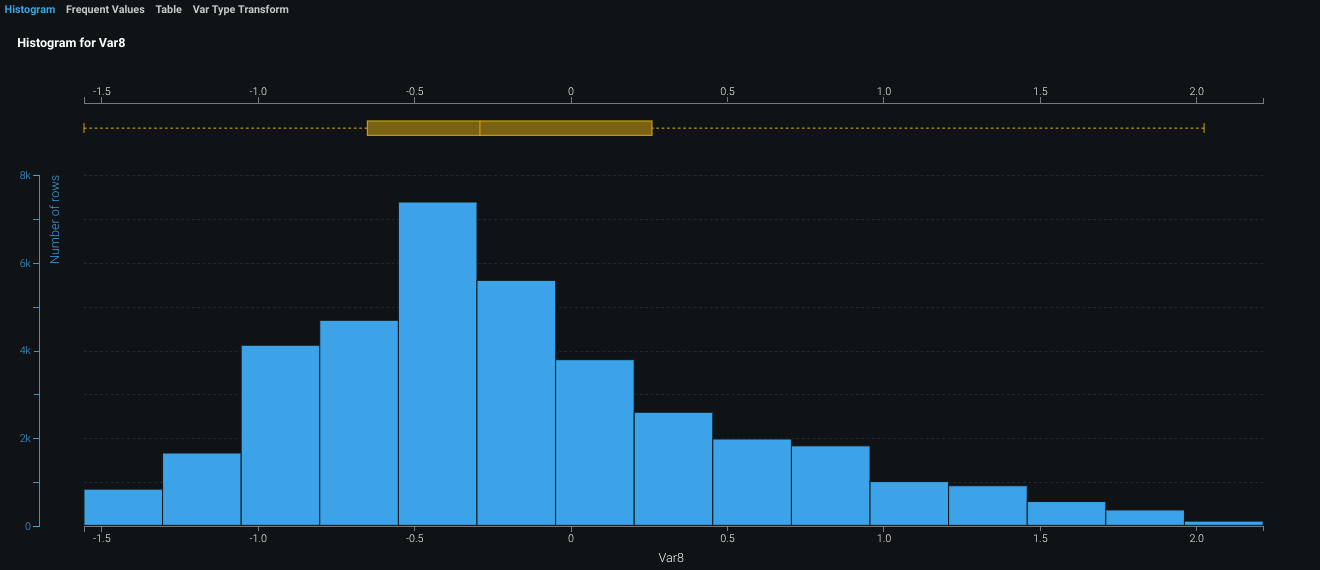
Task: Click the shortest bar at far right
Action: pos(1224,523)
